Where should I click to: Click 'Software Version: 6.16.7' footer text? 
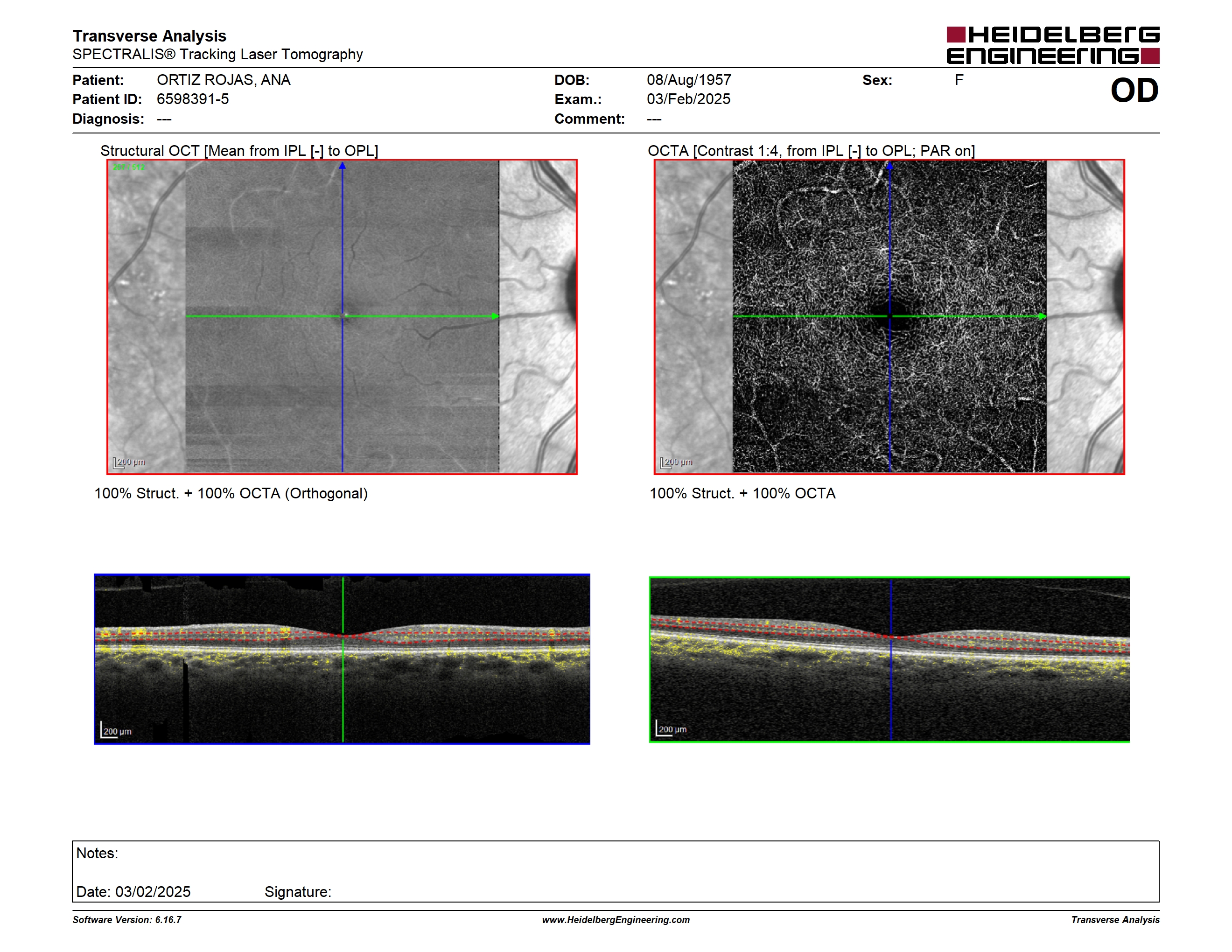click(127, 920)
